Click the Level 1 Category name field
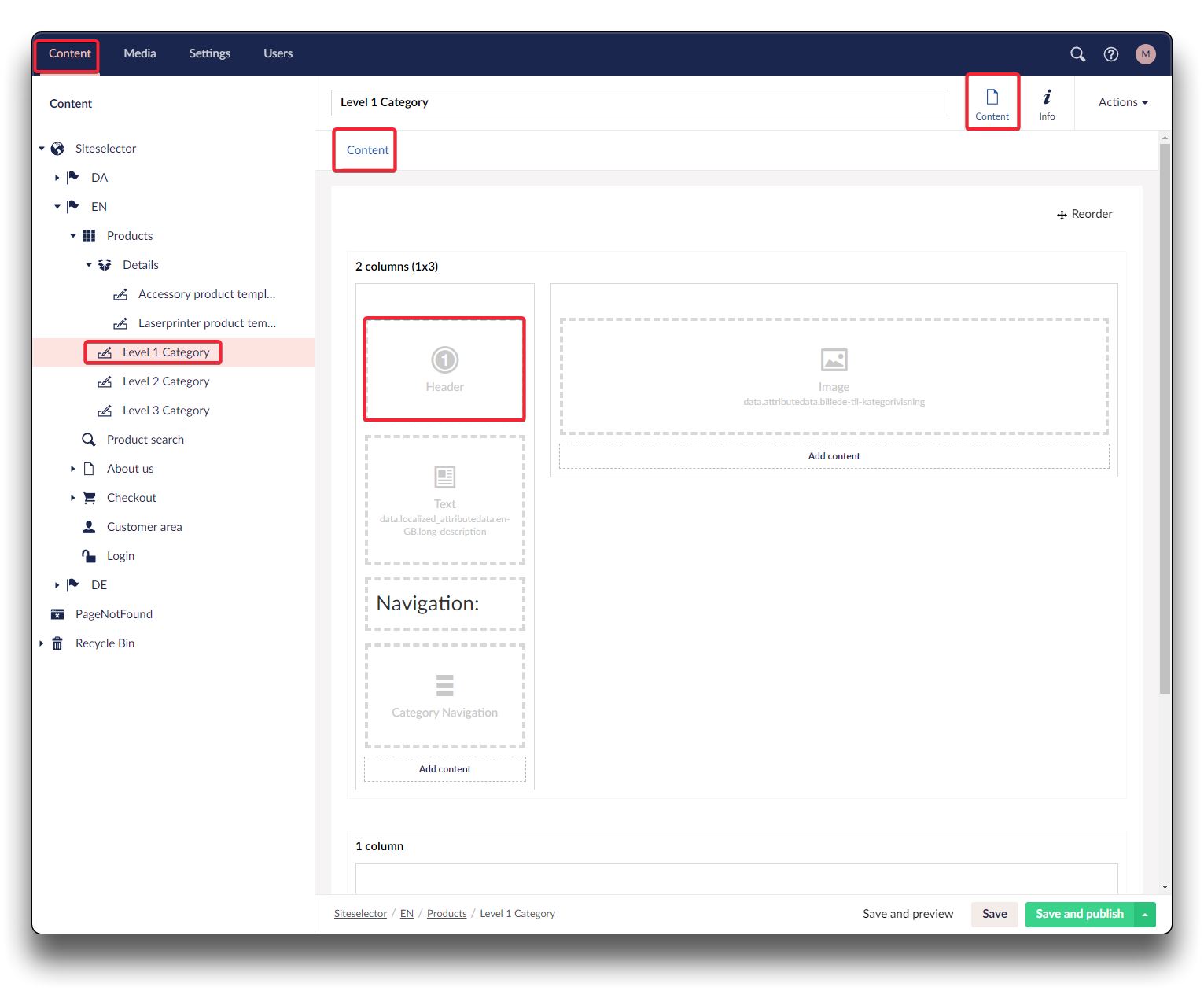Viewport: 1204px width, 991px height. pos(639,103)
